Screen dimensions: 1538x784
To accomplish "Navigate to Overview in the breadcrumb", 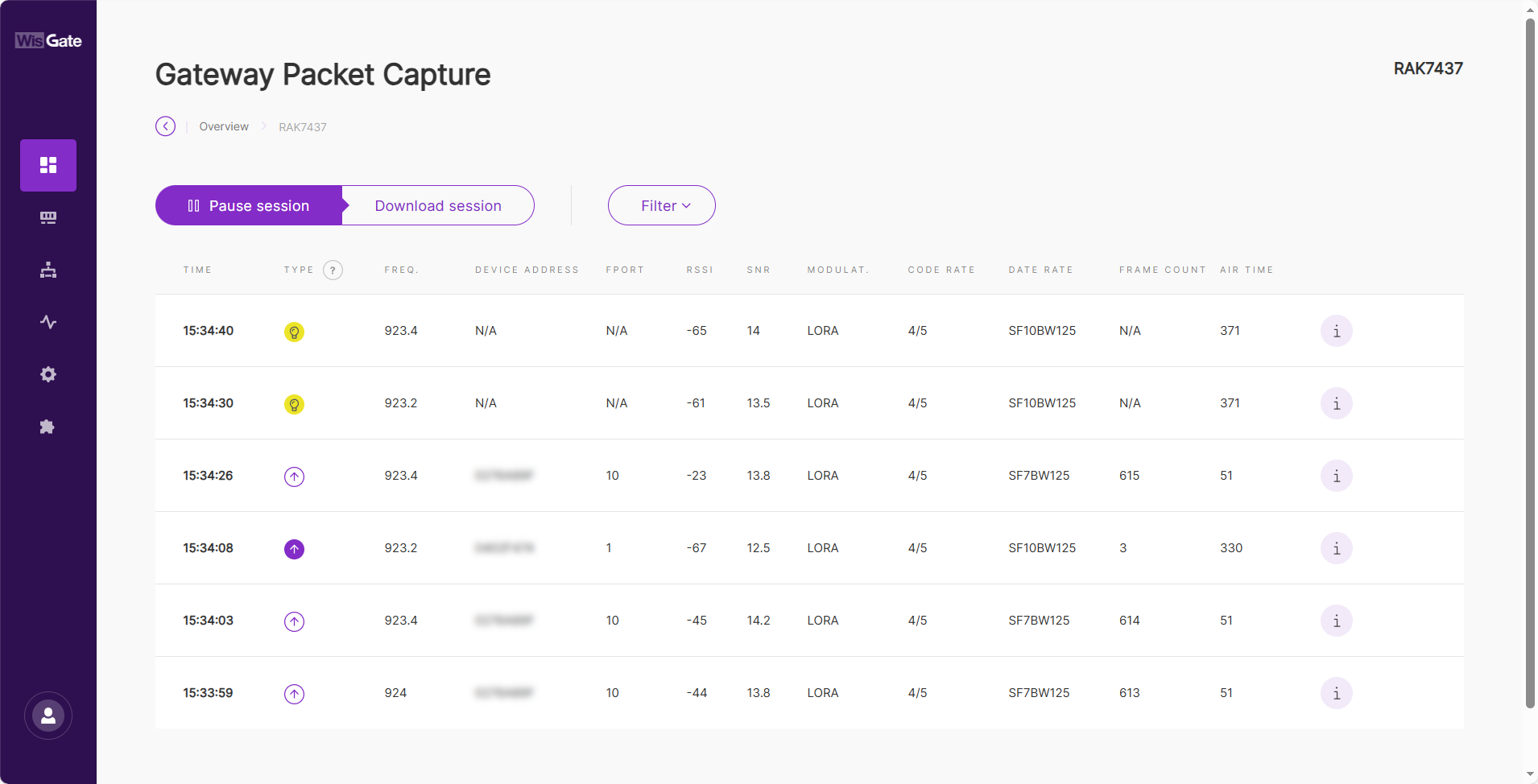I will coord(223,126).
